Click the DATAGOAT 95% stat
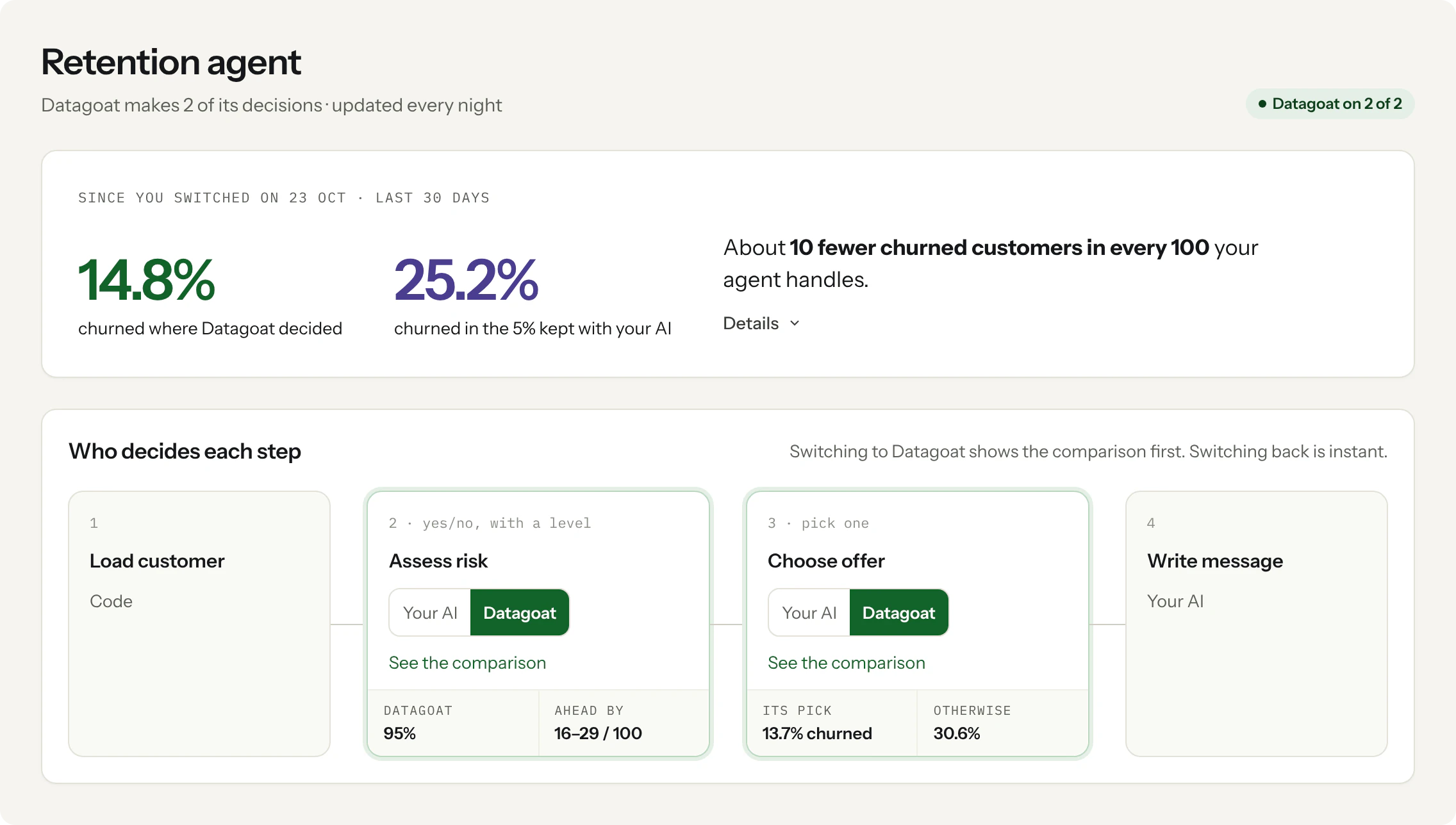The image size is (1456, 825). point(453,723)
